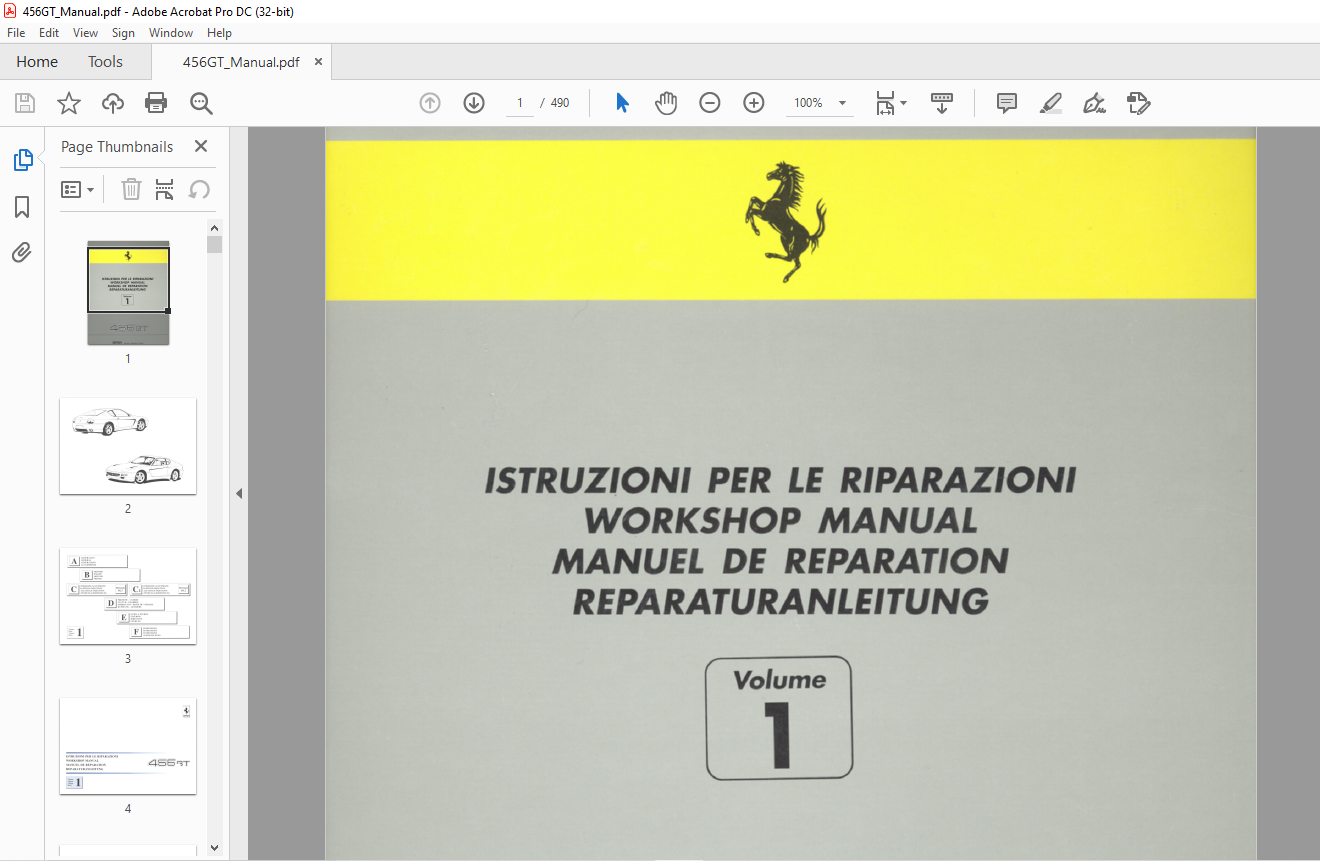Screen dimensions: 1320x861
Task: Zoom in with the plus button
Action: click(754, 103)
